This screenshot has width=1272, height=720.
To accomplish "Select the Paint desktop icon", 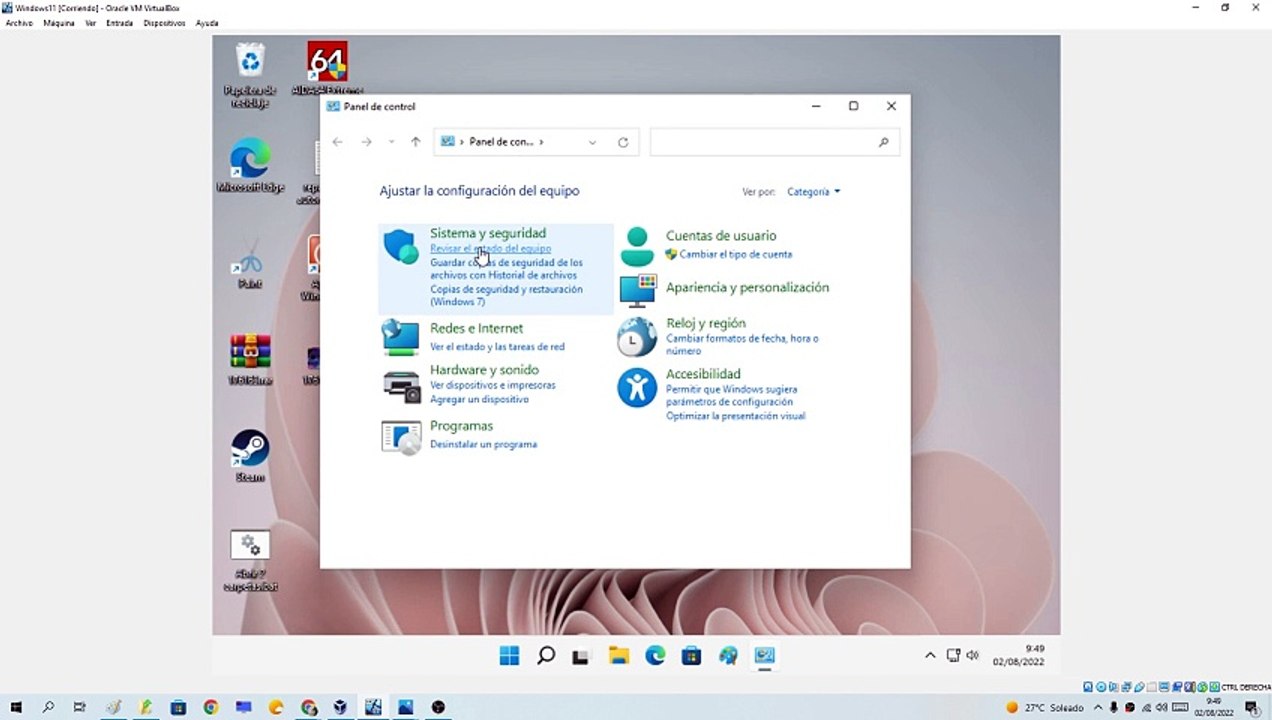I will coord(250,263).
